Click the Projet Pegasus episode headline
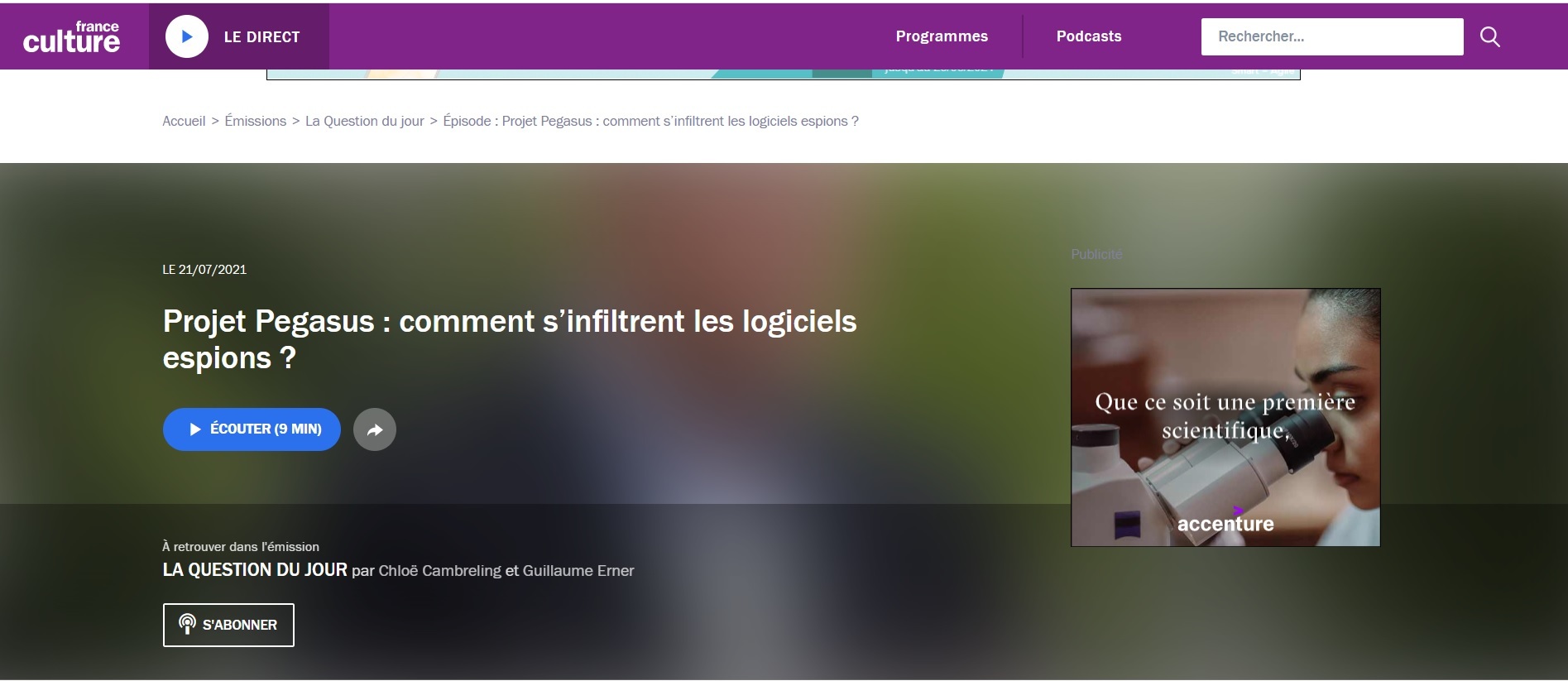 509,339
